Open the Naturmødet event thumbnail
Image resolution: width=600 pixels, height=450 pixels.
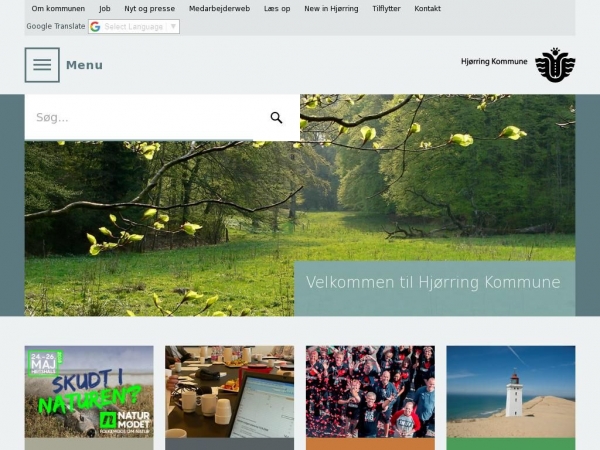click(x=89, y=392)
